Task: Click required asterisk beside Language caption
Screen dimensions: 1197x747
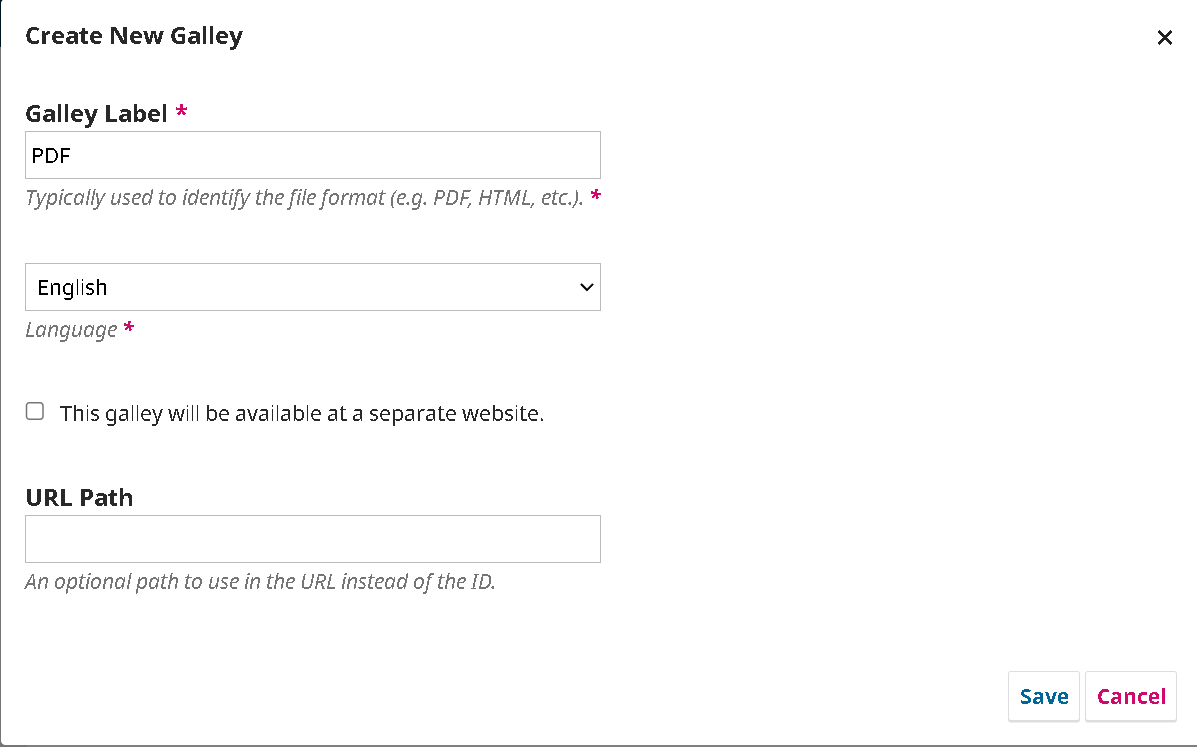Action: point(128,329)
